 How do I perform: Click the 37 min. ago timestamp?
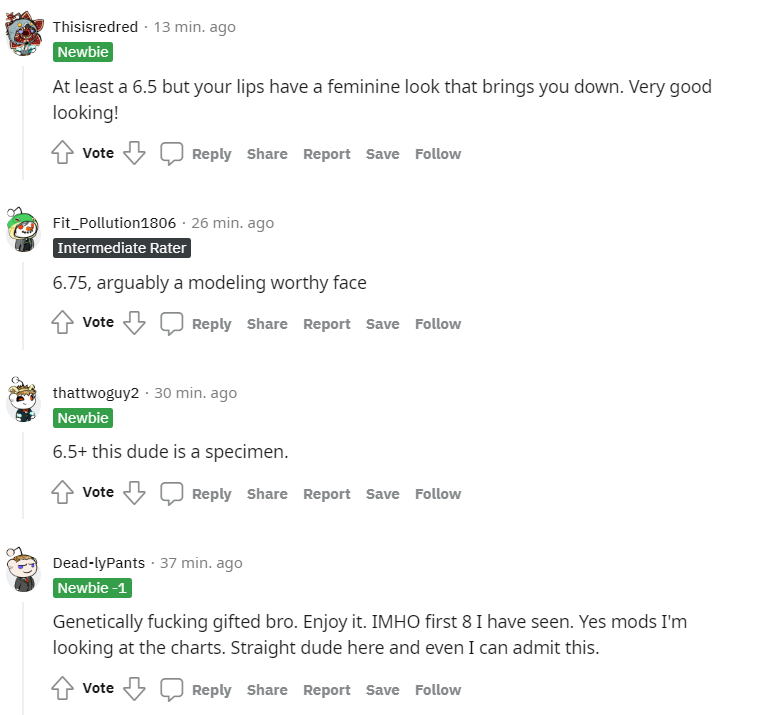tap(201, 563)
